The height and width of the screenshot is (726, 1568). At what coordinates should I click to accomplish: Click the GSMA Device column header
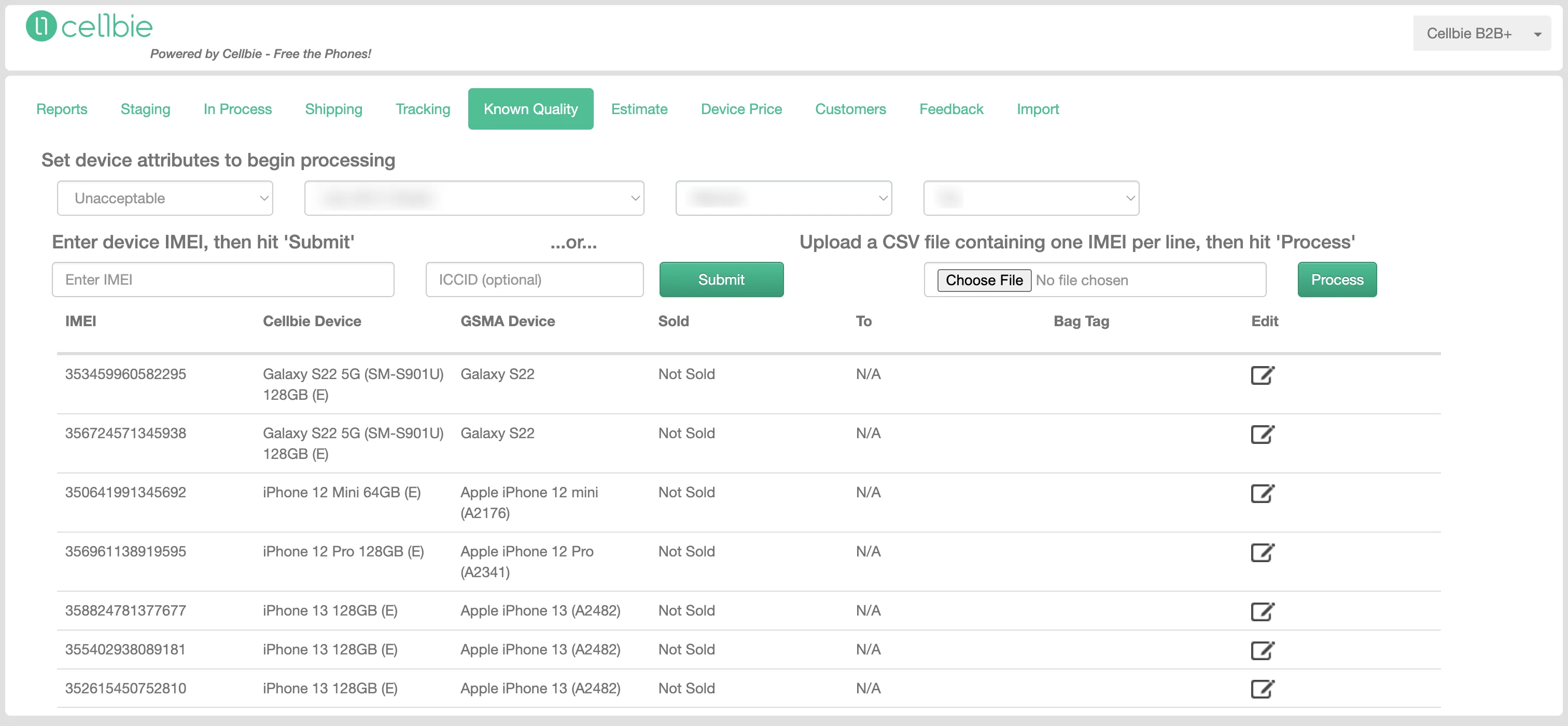click(x=508, y=322)
